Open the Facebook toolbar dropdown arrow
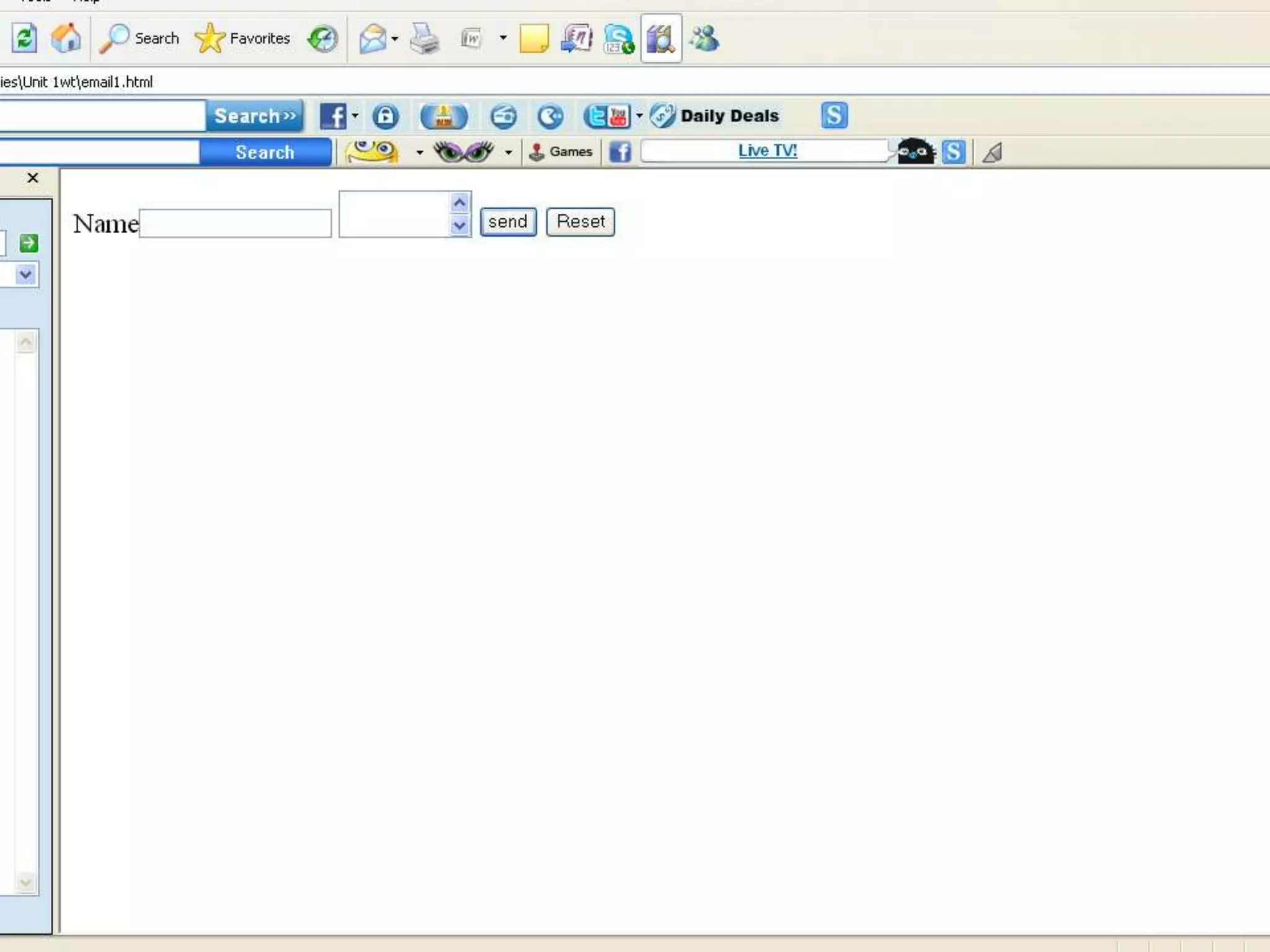The image size is (1270, 952). (355, 115)
